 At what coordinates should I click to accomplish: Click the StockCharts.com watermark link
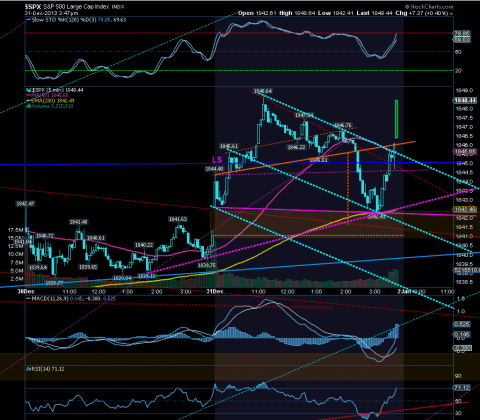click(x=429, y=7)
